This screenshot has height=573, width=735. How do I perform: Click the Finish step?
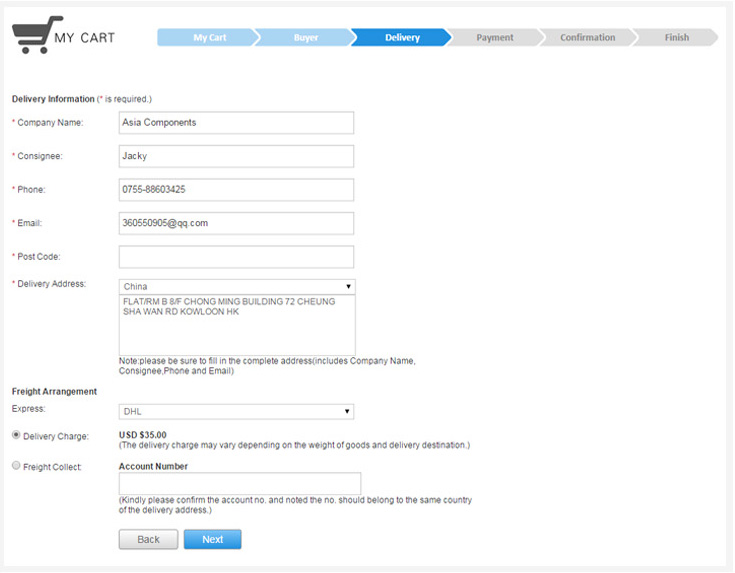point(677,38)
